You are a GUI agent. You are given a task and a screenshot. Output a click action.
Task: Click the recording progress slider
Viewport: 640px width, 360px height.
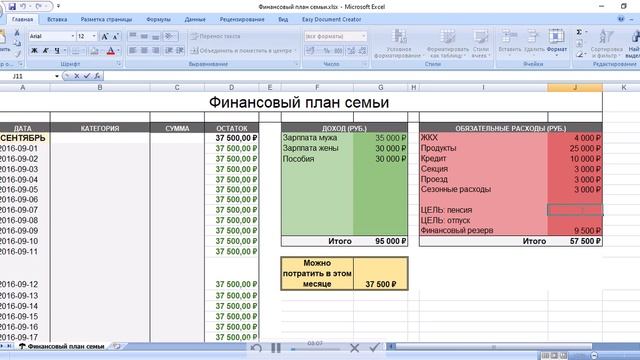[x=315, y=349]
